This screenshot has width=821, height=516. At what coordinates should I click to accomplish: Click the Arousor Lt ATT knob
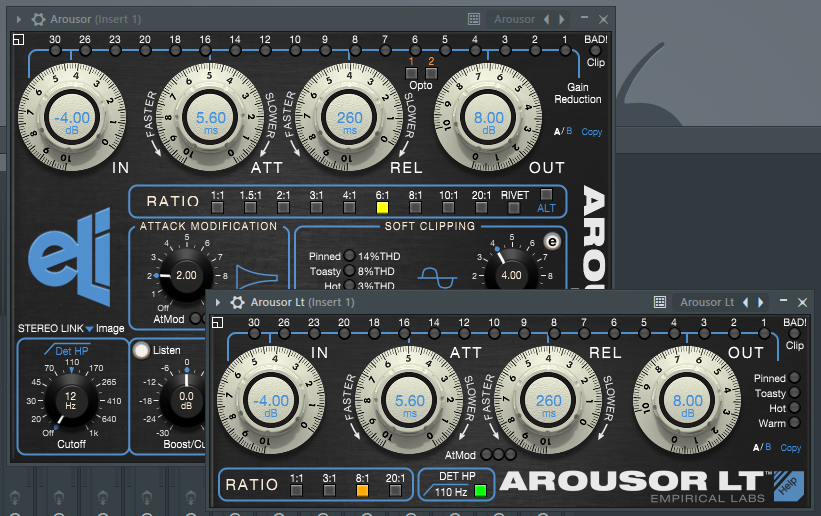pos(409,401)
